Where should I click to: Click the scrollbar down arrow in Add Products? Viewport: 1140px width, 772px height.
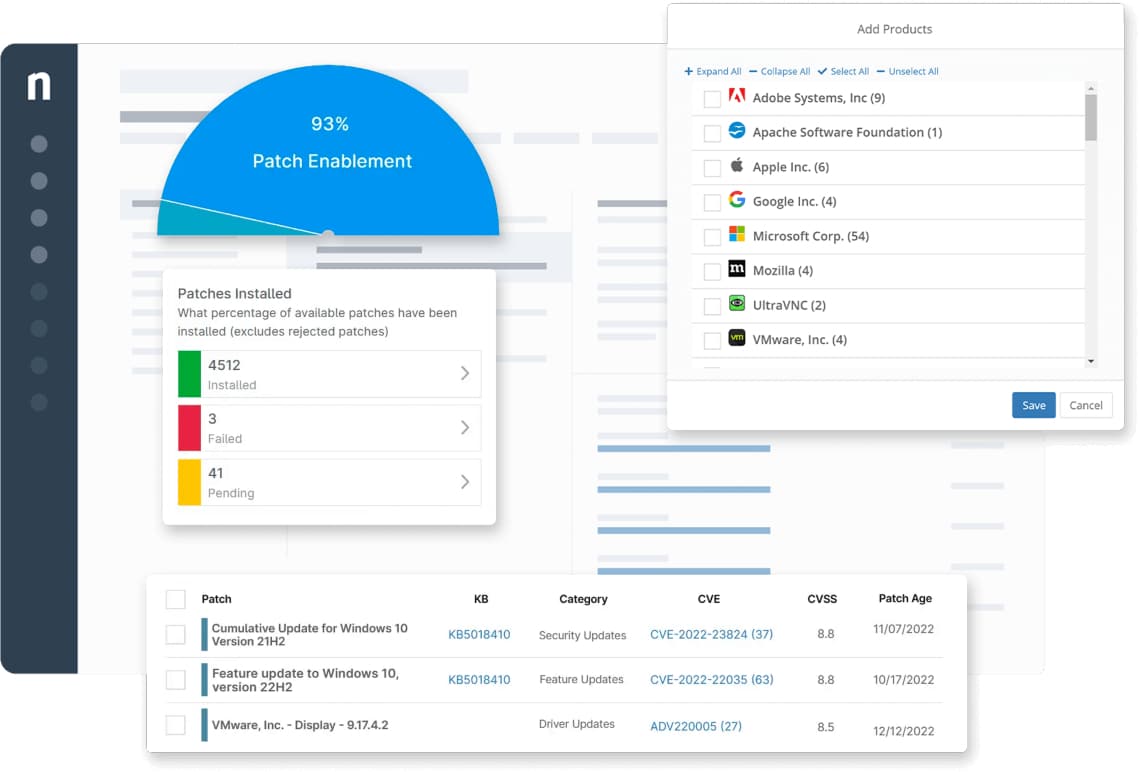1091,361
